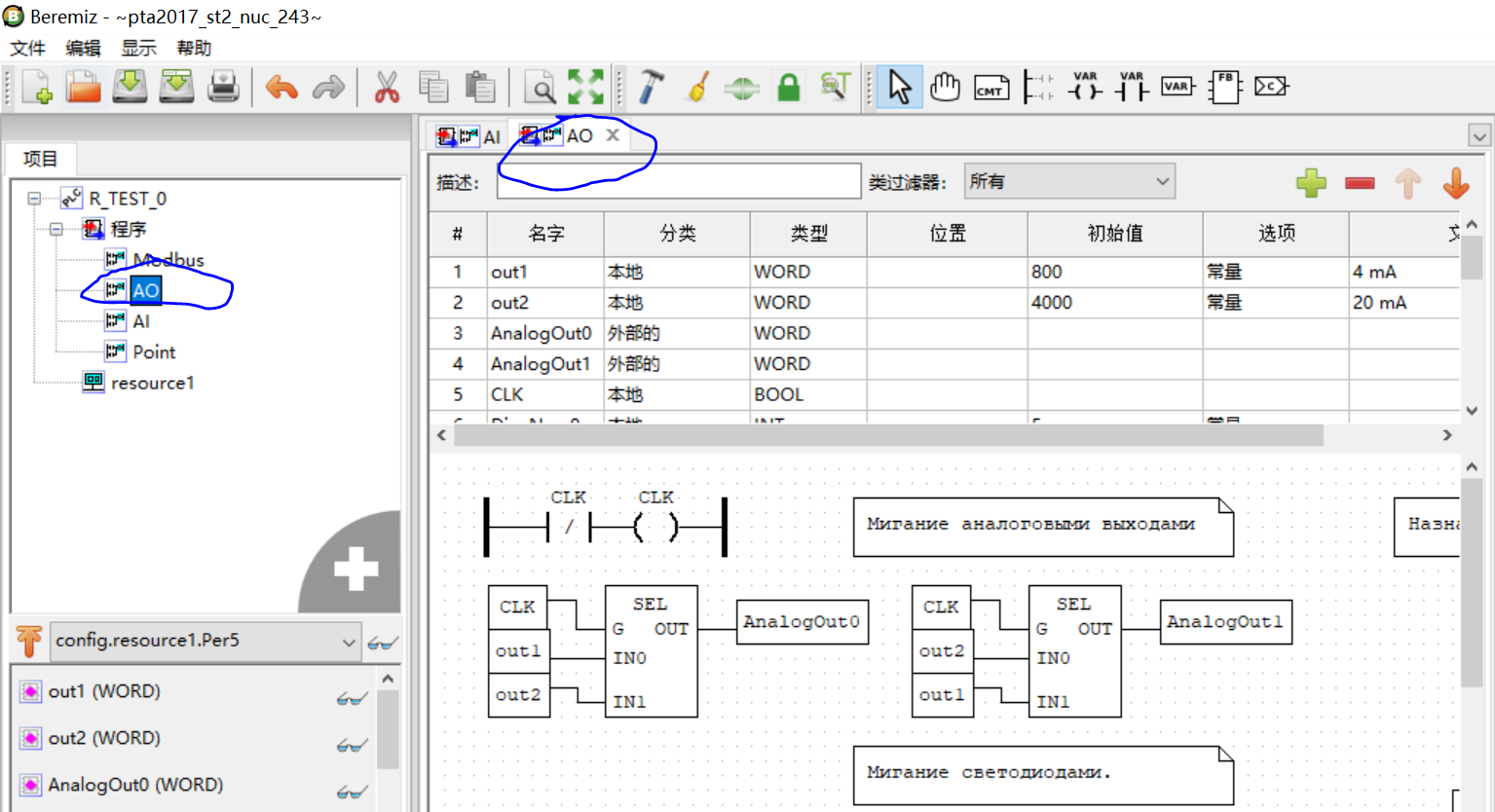Screen dimensions: 1495x812
Task: Switch to the AI tab
Action: click(491, 136)
